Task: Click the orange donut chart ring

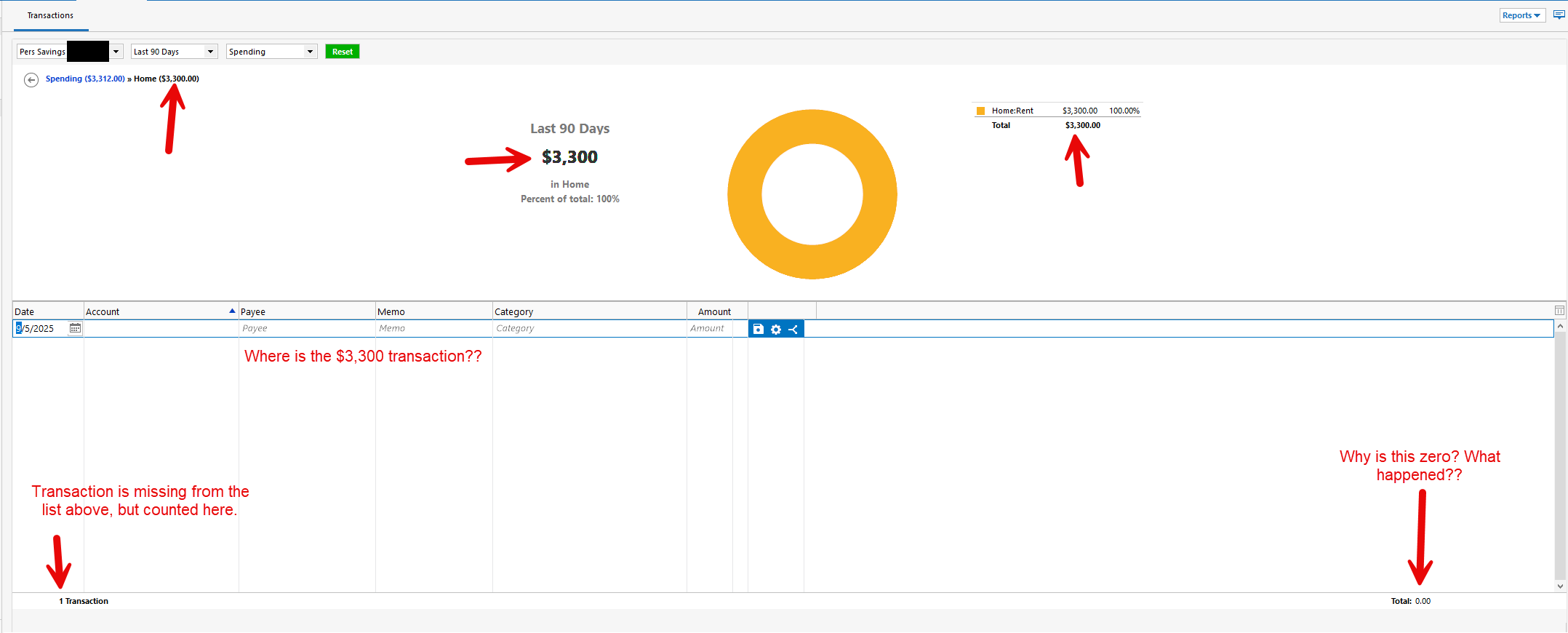Action: click(x=745, y=194)
